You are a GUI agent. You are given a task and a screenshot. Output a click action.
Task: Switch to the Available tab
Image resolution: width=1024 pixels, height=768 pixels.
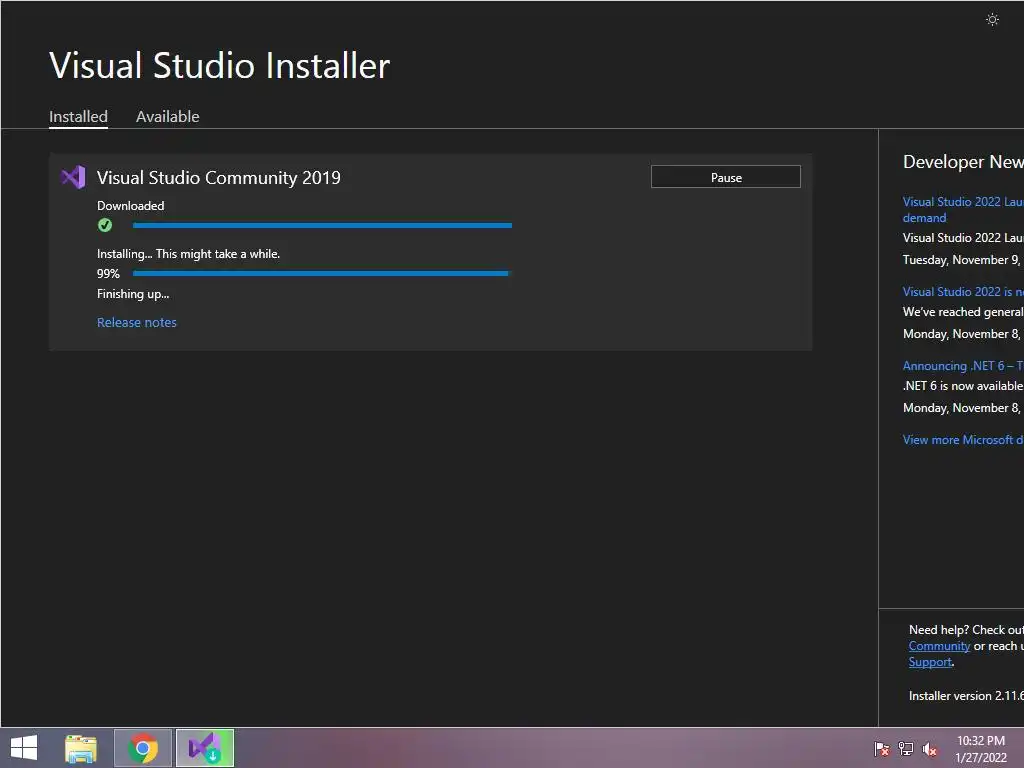click(167, 116)
